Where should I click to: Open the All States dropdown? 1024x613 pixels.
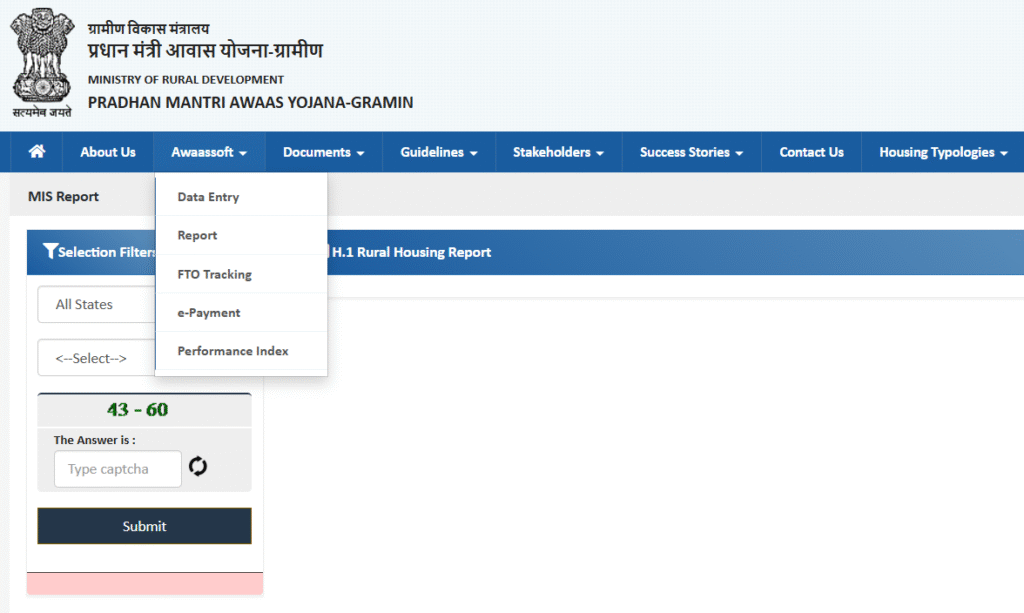[97, 304]
